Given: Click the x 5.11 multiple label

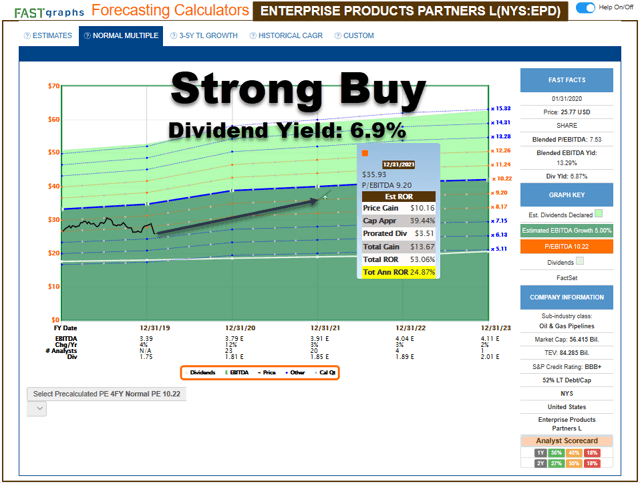Looking at the screenshot, I should (499, 249).
